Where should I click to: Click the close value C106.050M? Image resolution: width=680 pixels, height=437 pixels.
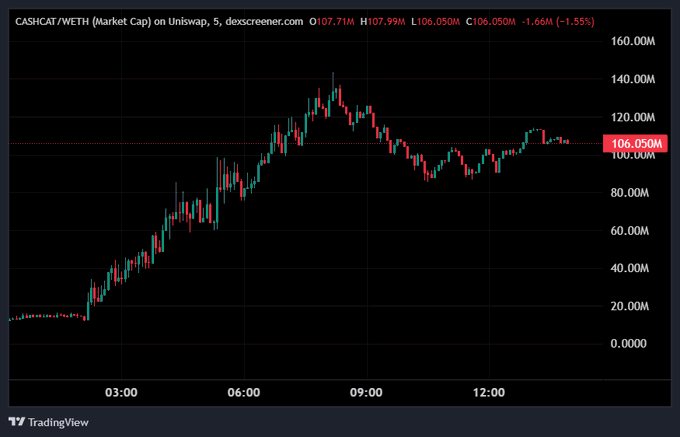[x=490, y=22]
